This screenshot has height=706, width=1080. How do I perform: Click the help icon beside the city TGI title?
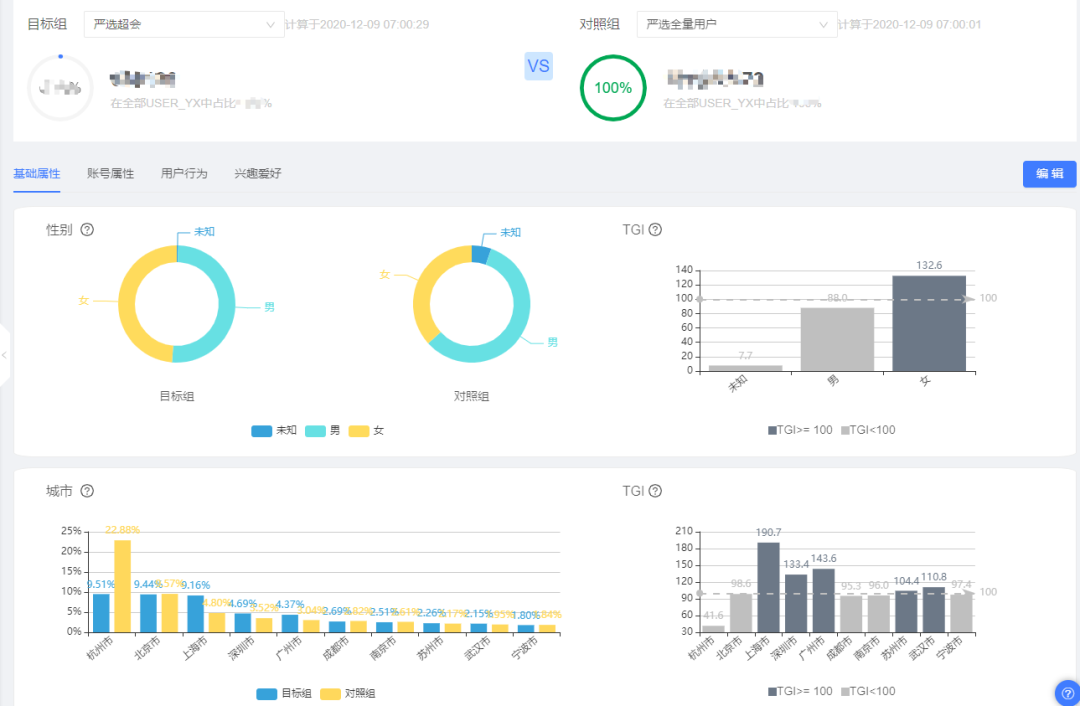click(x=655, y=491)
